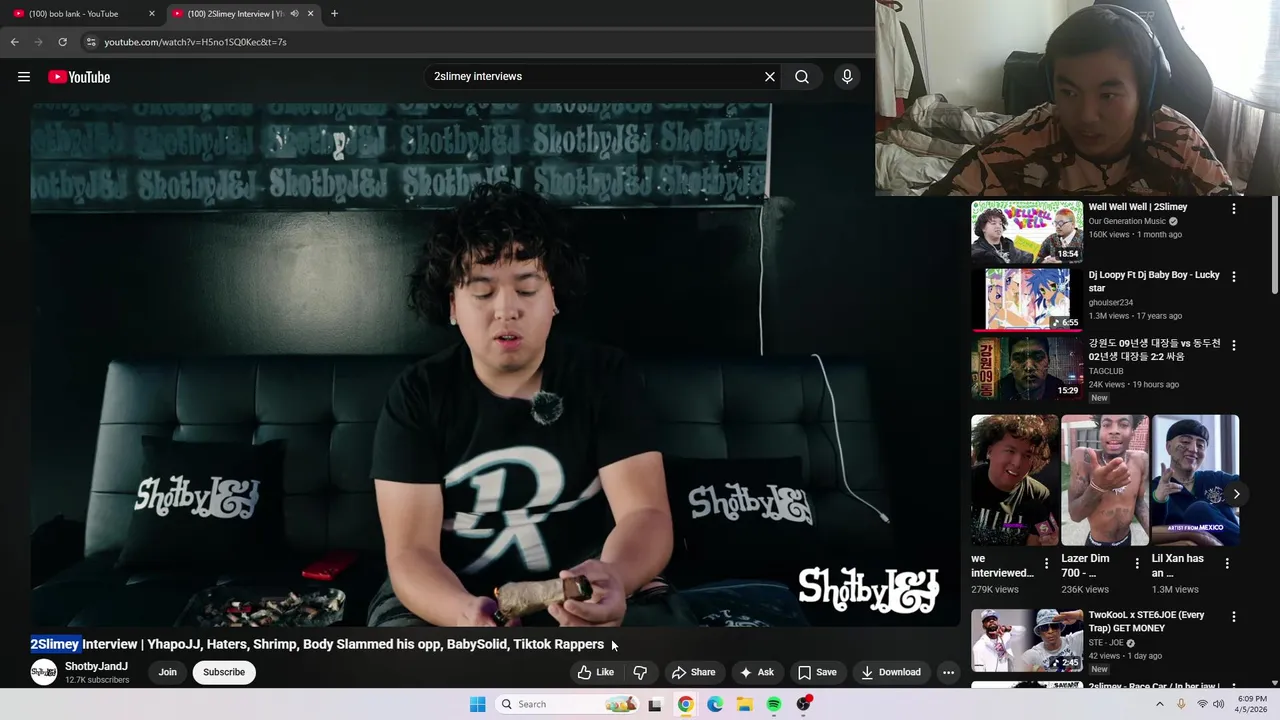Switch to the 'bob lank - YouTube' tab

coord(83,14)
